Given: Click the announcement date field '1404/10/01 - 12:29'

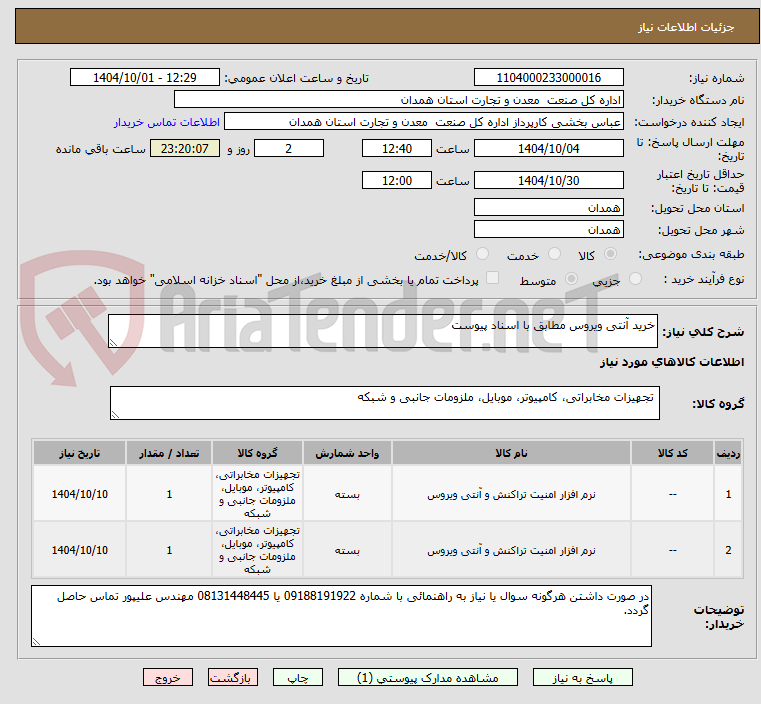Looking at the screenshot, I should [145, 77].
